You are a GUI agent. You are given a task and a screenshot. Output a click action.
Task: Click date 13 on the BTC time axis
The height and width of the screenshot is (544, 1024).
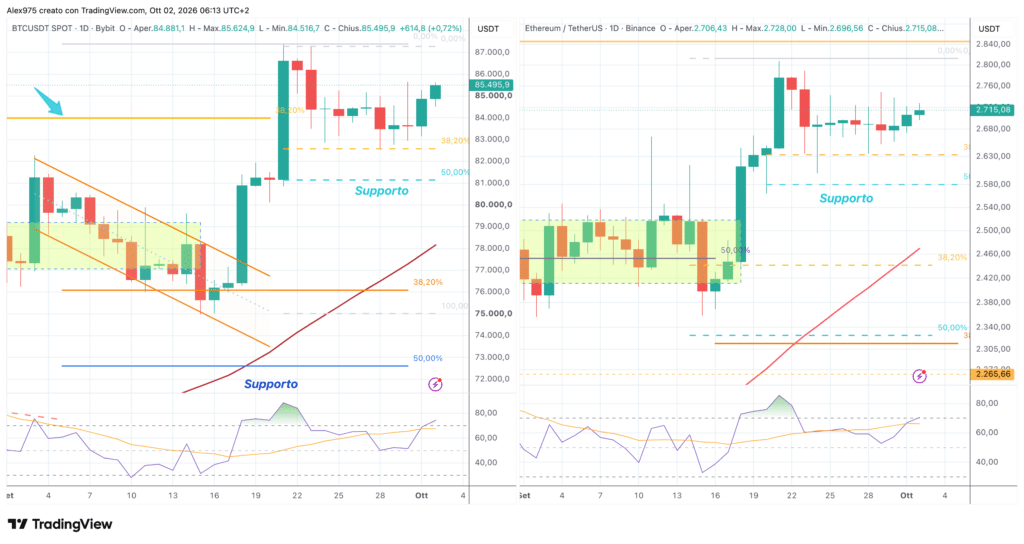[172, 496]
